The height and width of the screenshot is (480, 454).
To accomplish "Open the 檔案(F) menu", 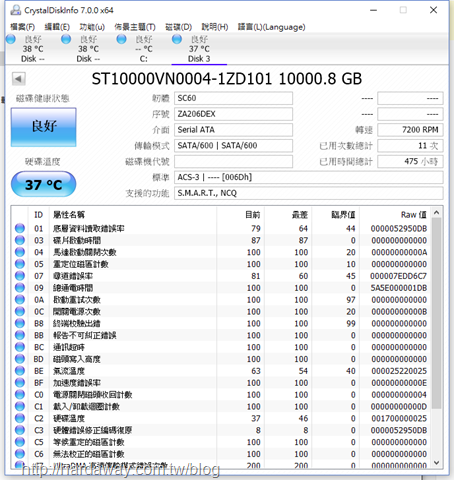I will (23, 27).
